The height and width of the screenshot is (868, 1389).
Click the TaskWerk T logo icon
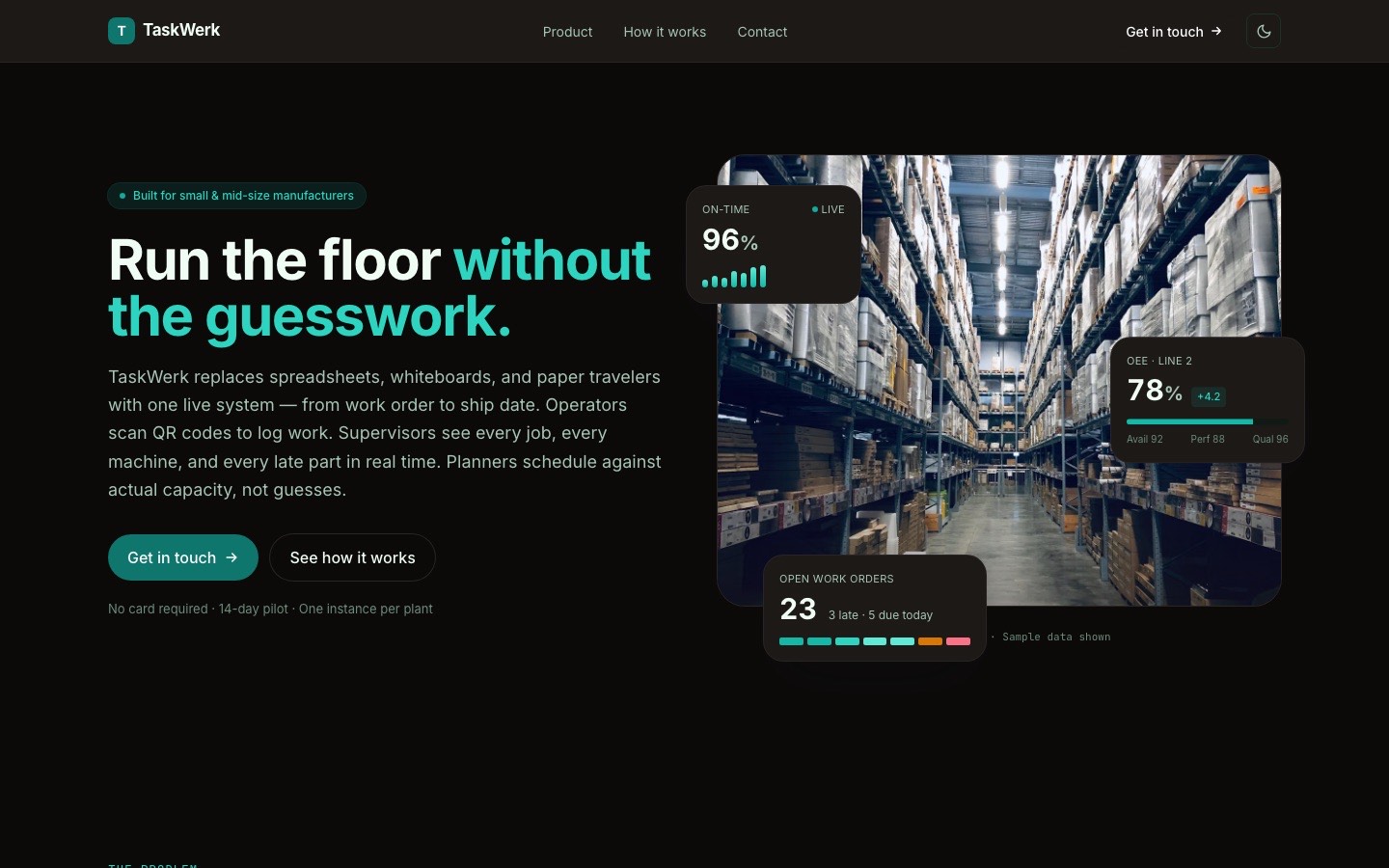pyautogui.click(x=122, y=31)
